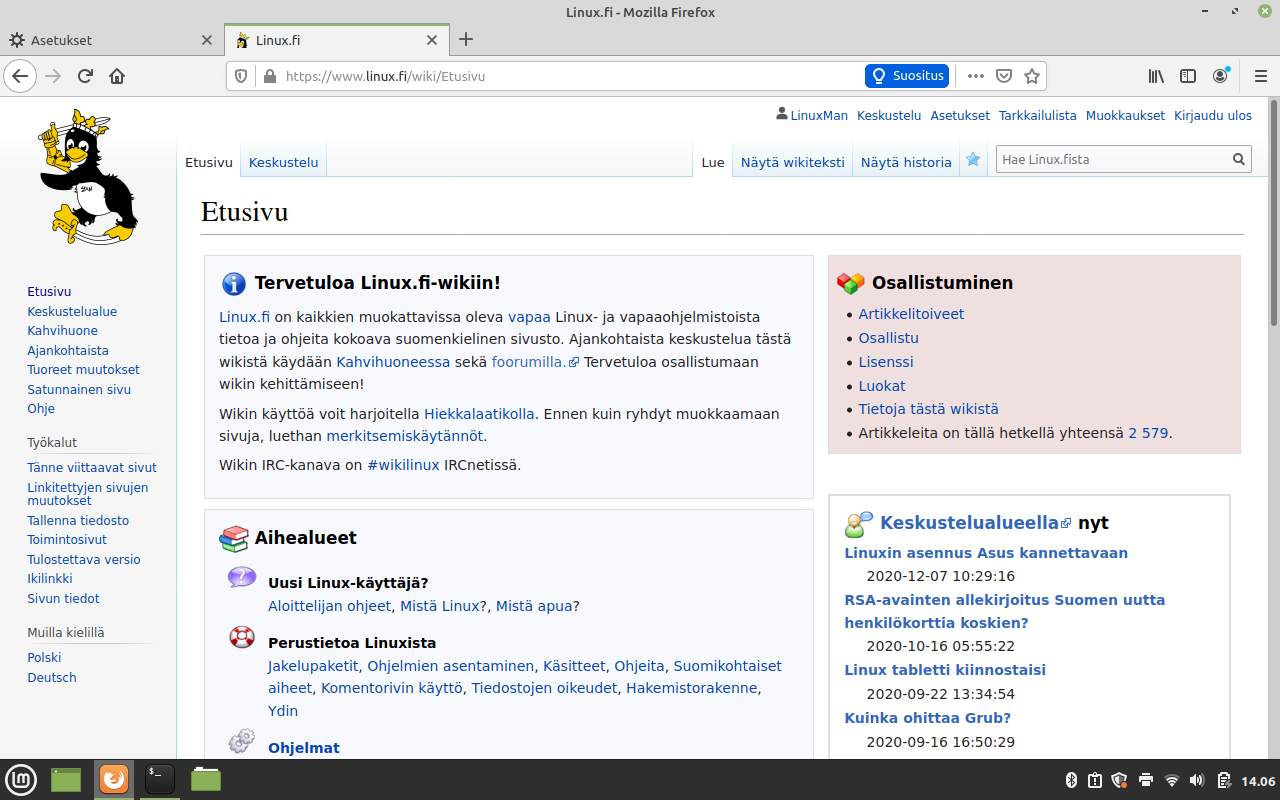1280x800 pixels.
Task: Open the Firefox hamburger menu
Action: point(1260,76)
